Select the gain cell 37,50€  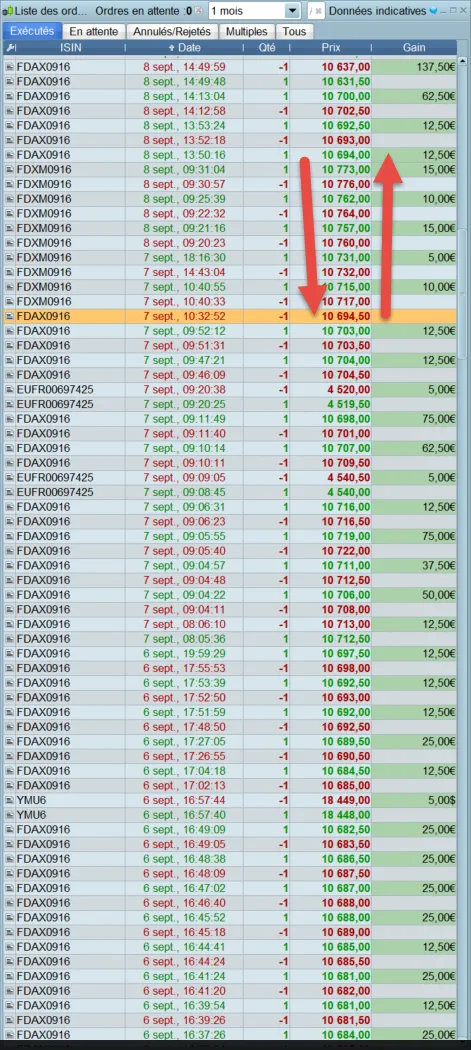(x=415, y=566)
